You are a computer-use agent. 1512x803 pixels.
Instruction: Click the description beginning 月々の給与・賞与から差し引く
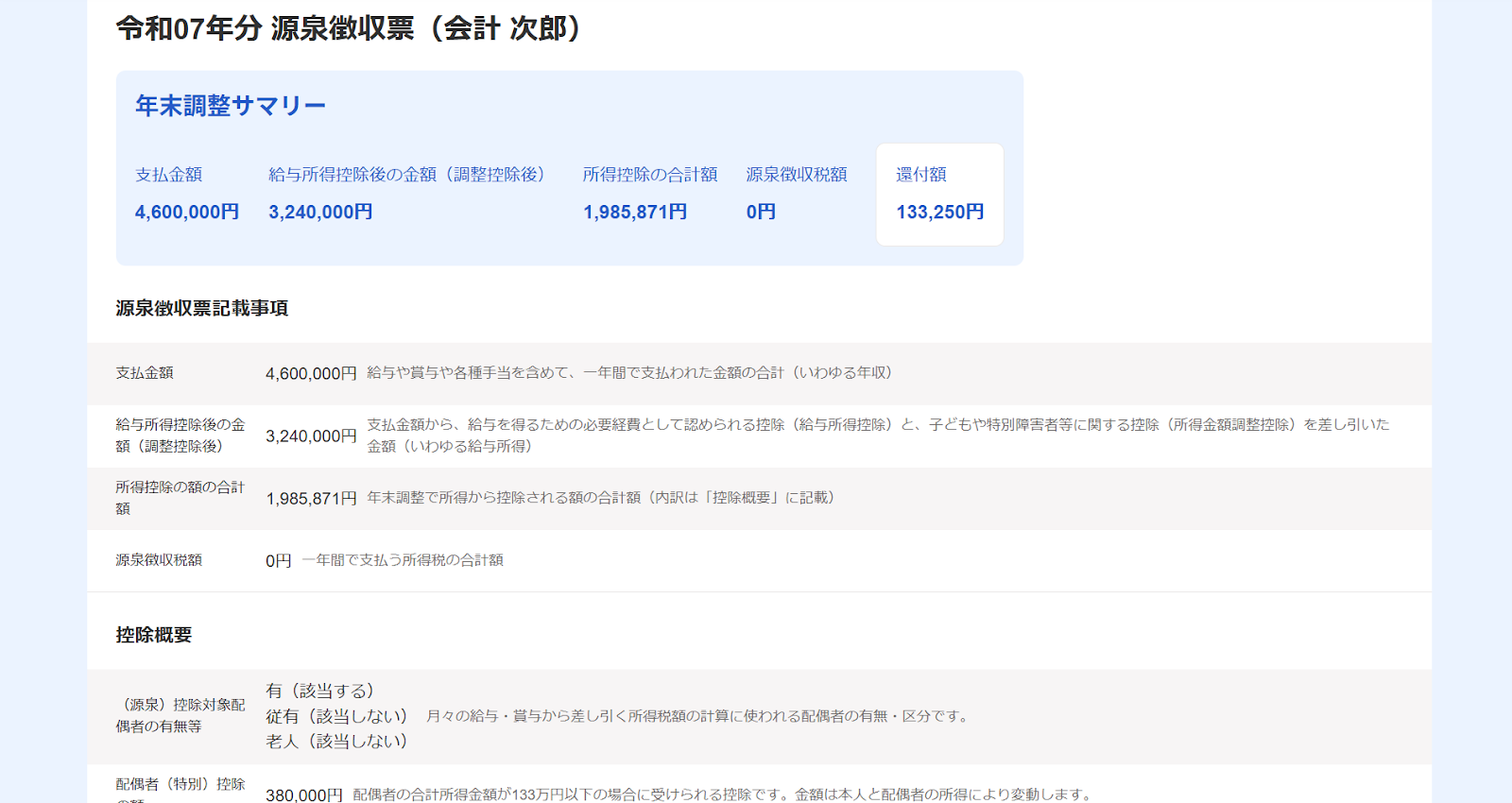[699, 716]
